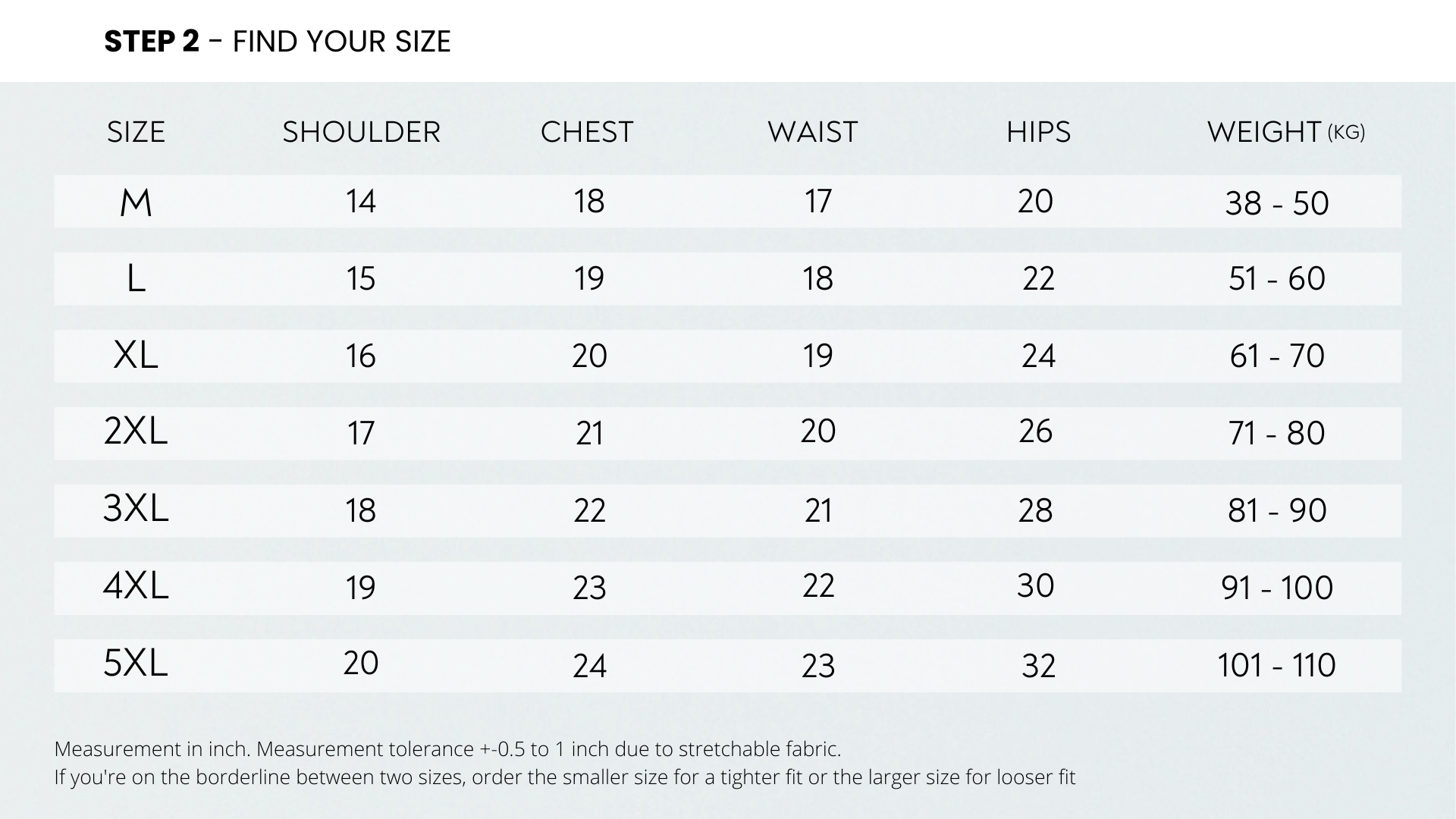Click the 4XL size row label

136,586
